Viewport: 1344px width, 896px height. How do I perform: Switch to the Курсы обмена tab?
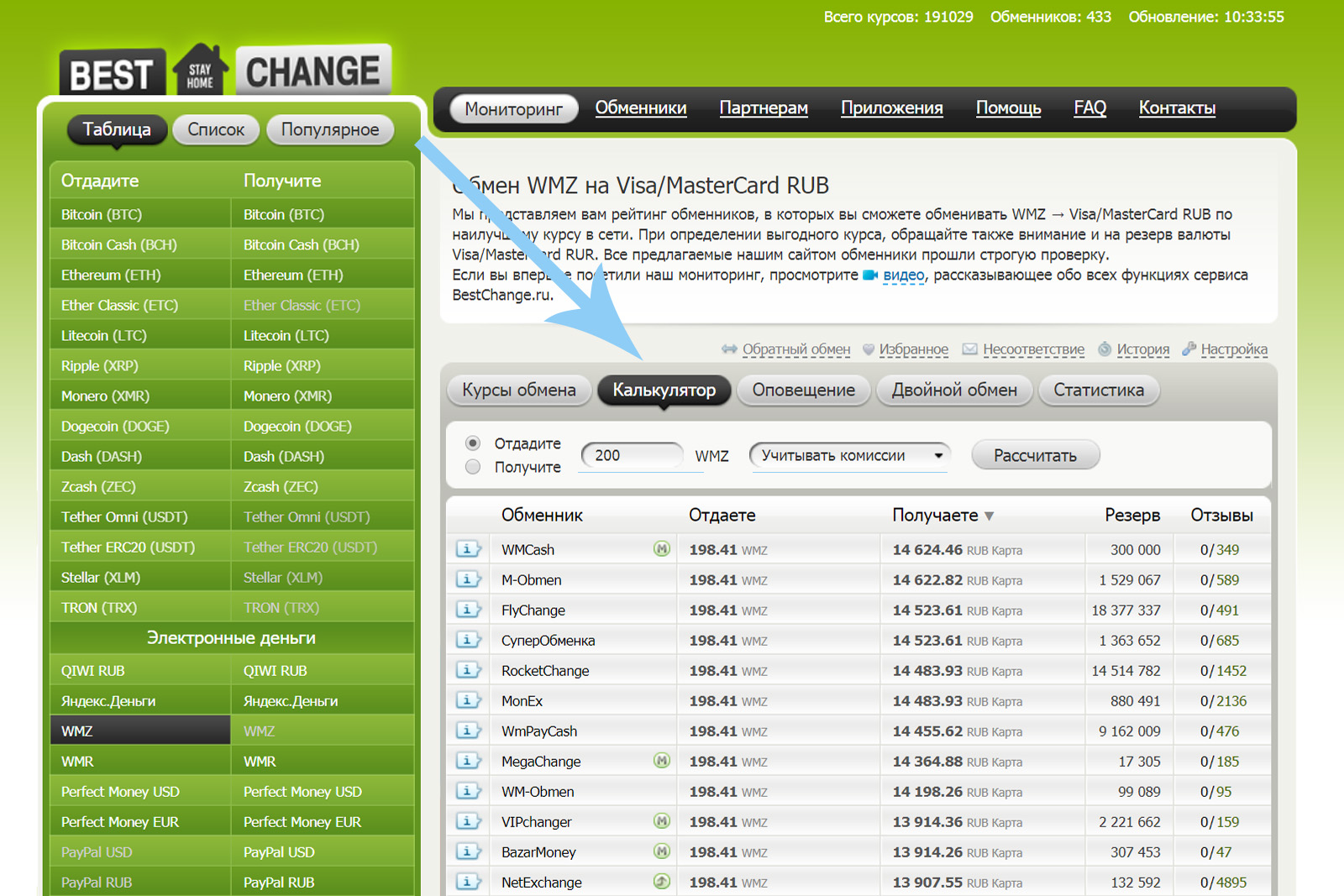click(x=518, y=390)
